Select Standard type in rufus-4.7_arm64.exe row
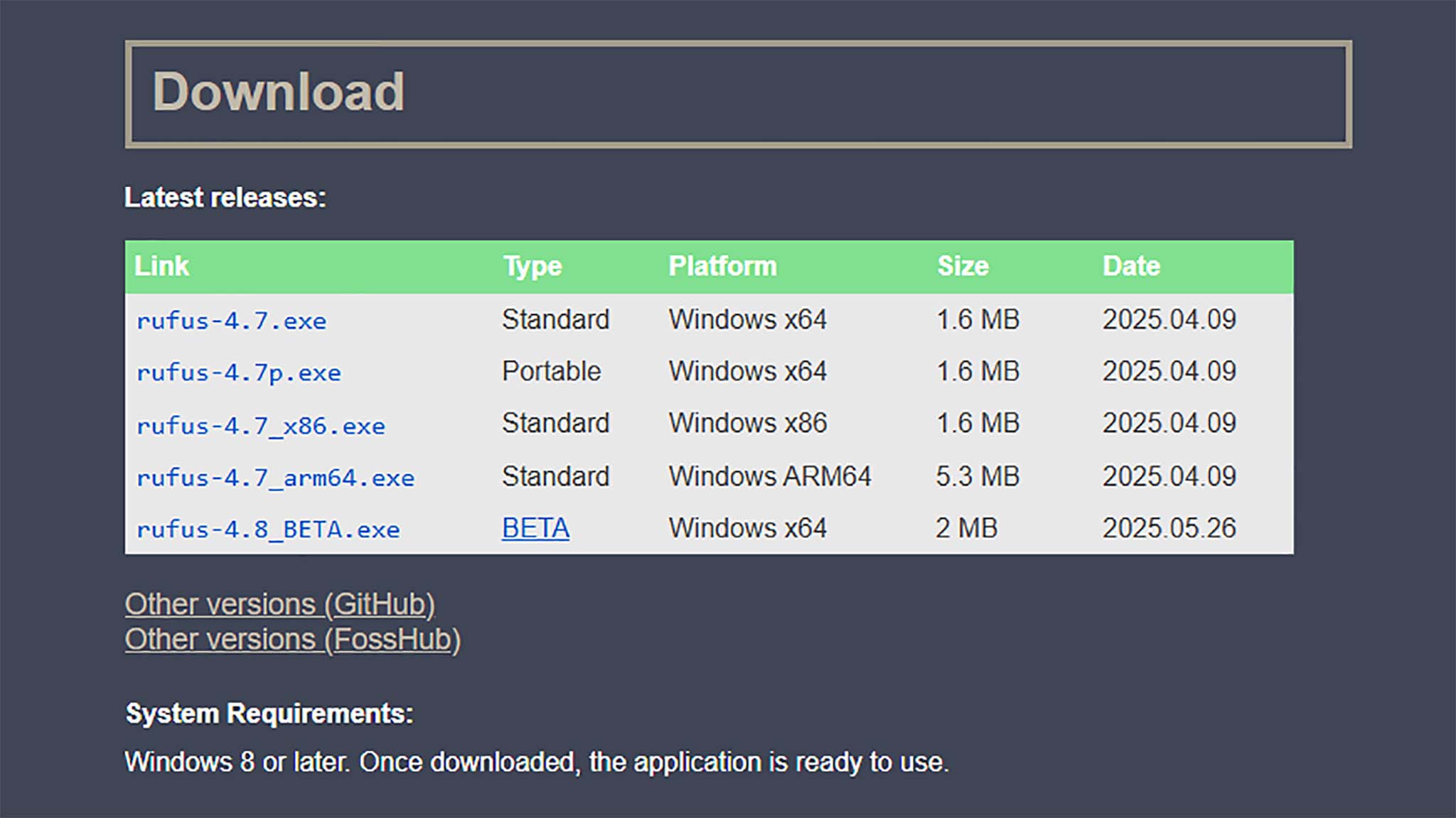The image size is (1456, 818). pyautogui.click(x=555, y=476)
